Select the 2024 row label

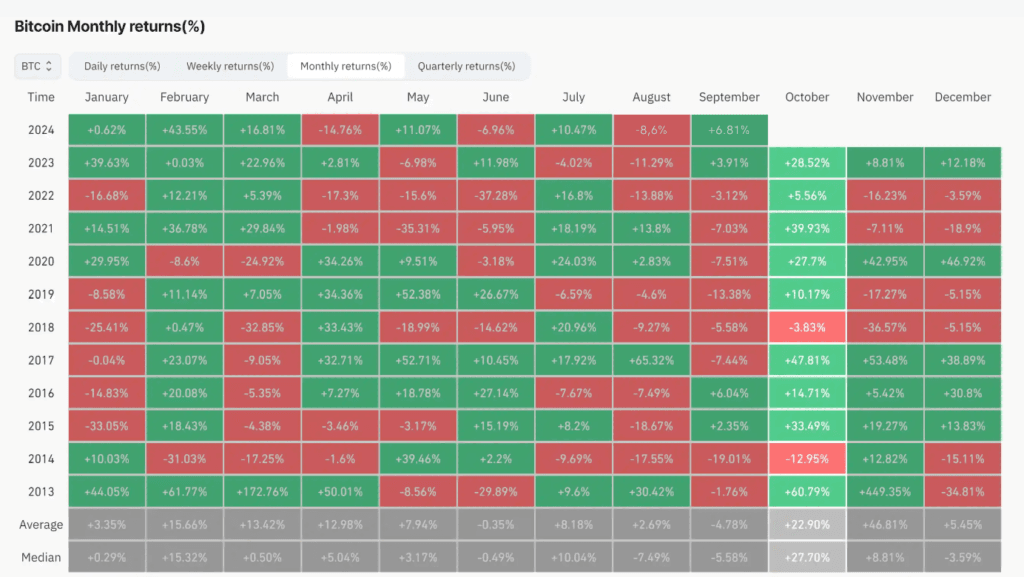40,130
